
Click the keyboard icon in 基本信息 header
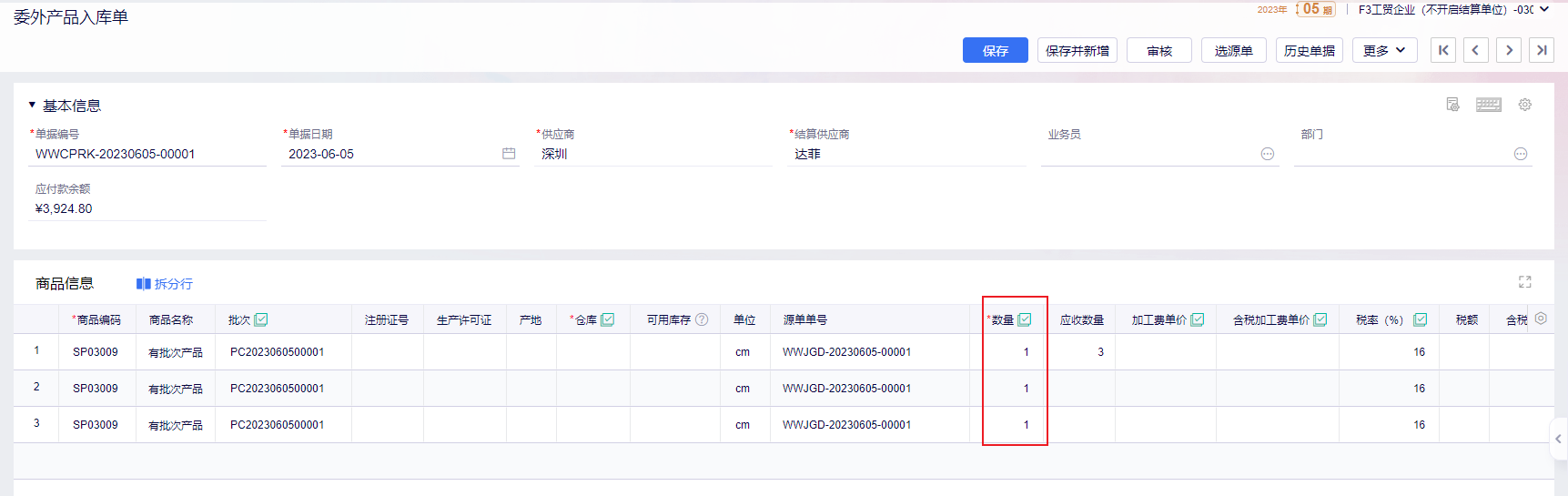(x=1489, y=105)
